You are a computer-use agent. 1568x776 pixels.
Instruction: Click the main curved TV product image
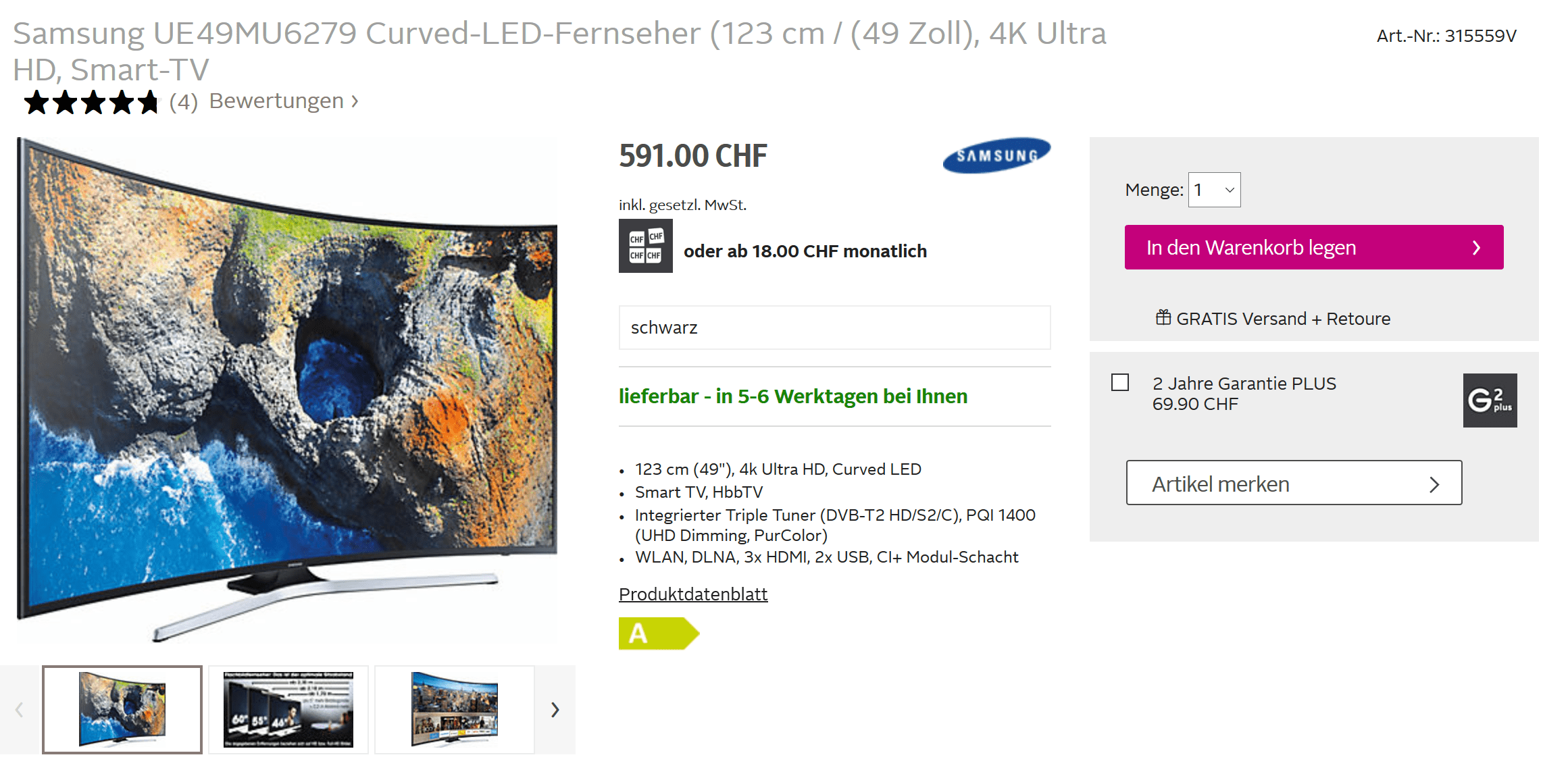[x=287, y=390]
